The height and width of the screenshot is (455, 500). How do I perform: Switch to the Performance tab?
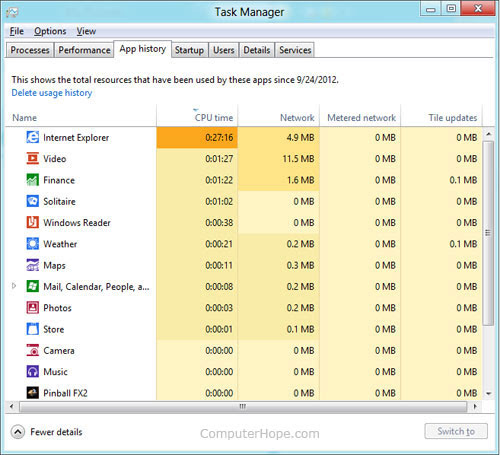click(x=84, y=50)
